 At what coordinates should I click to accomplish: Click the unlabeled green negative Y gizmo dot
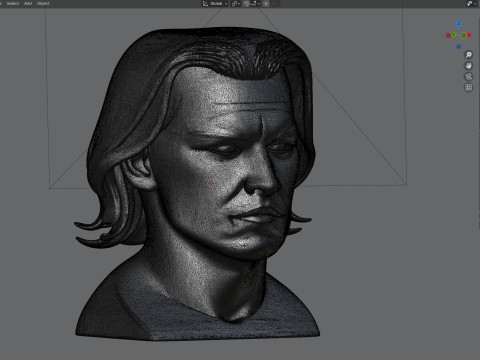point(464,35)
